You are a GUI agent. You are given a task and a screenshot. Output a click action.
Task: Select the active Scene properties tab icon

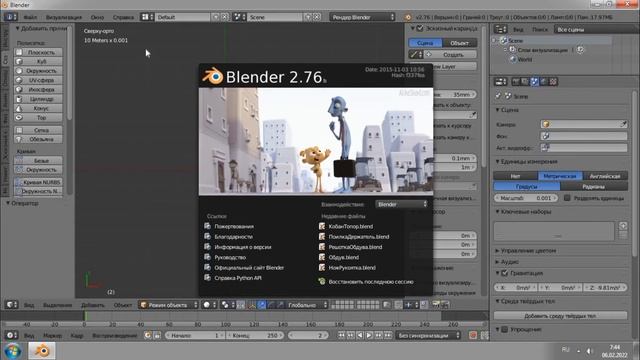534,82
